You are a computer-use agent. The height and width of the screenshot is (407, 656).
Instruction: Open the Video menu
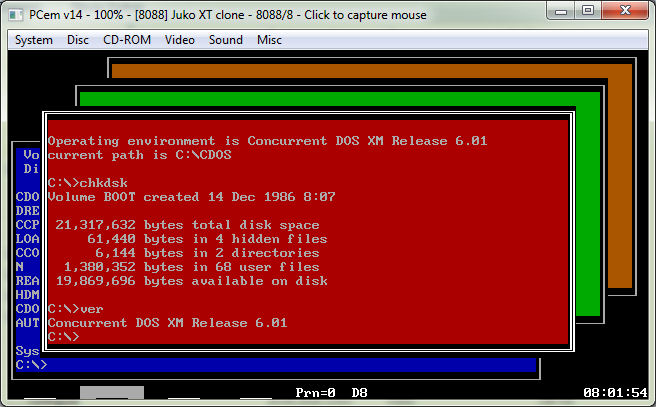[180, 40]
